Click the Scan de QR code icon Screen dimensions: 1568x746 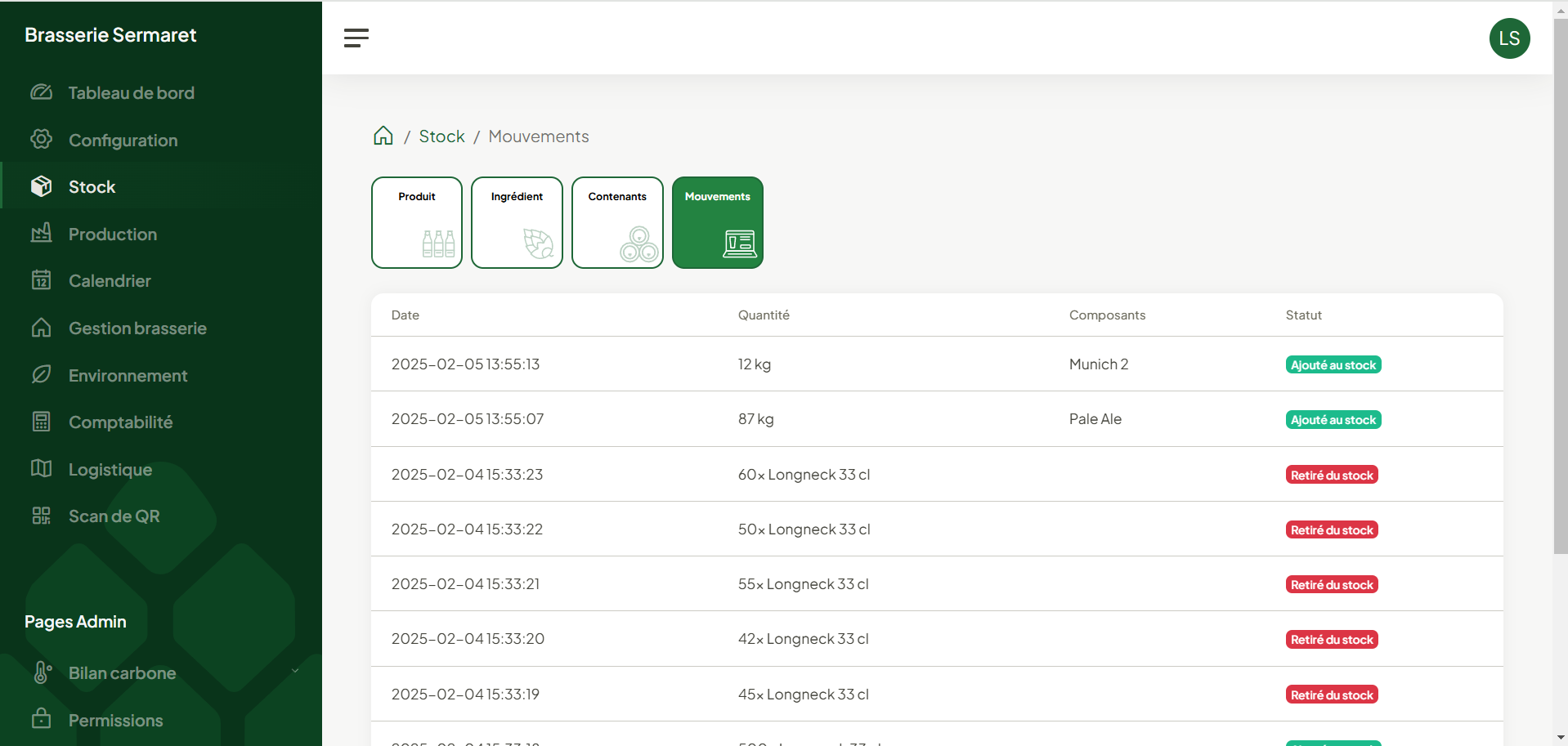[41, 516]
